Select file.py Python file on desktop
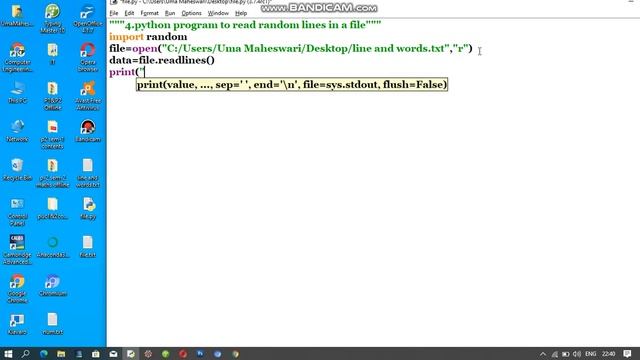This screenshot has height=360, width=640. point(88,208)
